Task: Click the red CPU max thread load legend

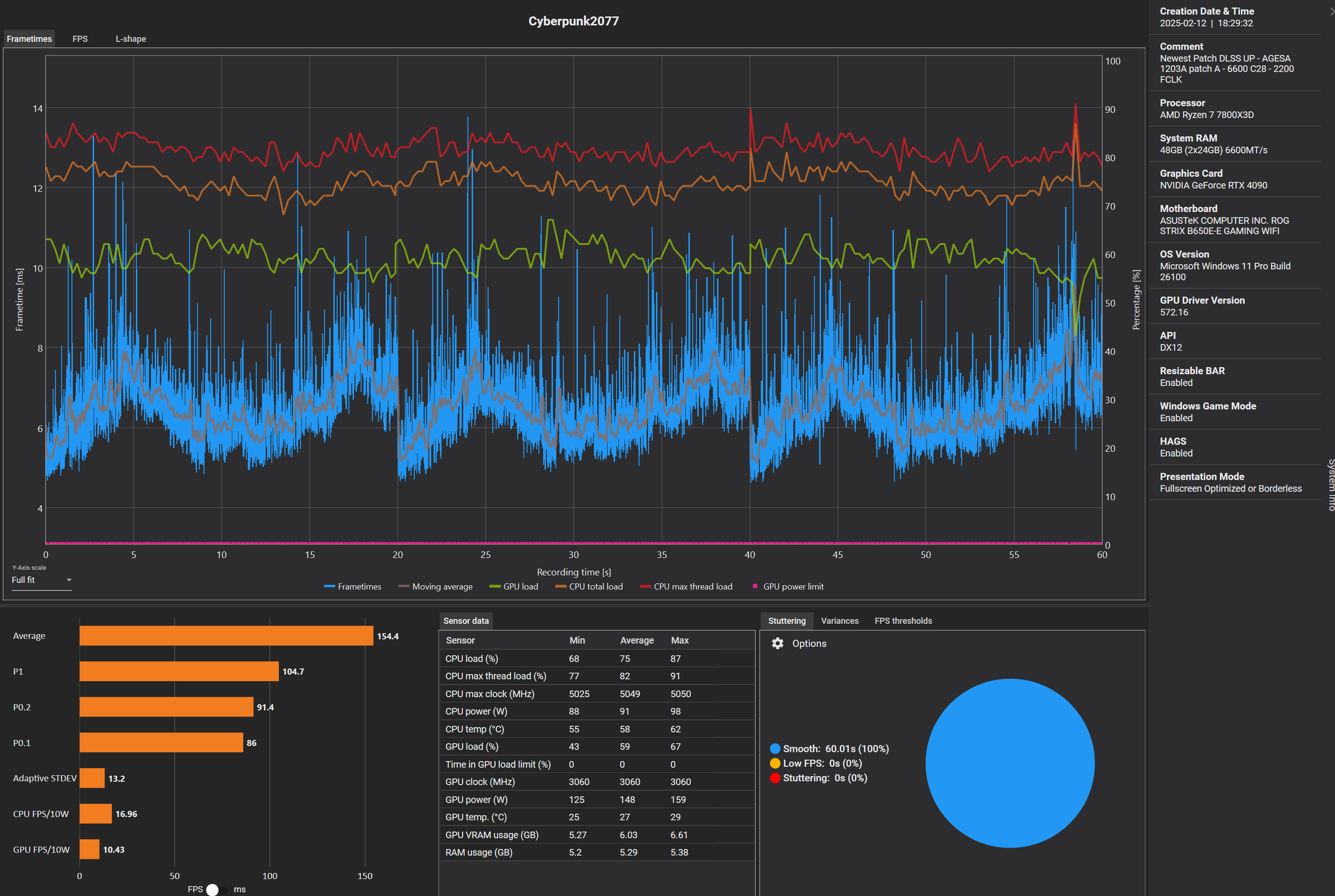Action: pyautogui.click(x=645, y=587)
